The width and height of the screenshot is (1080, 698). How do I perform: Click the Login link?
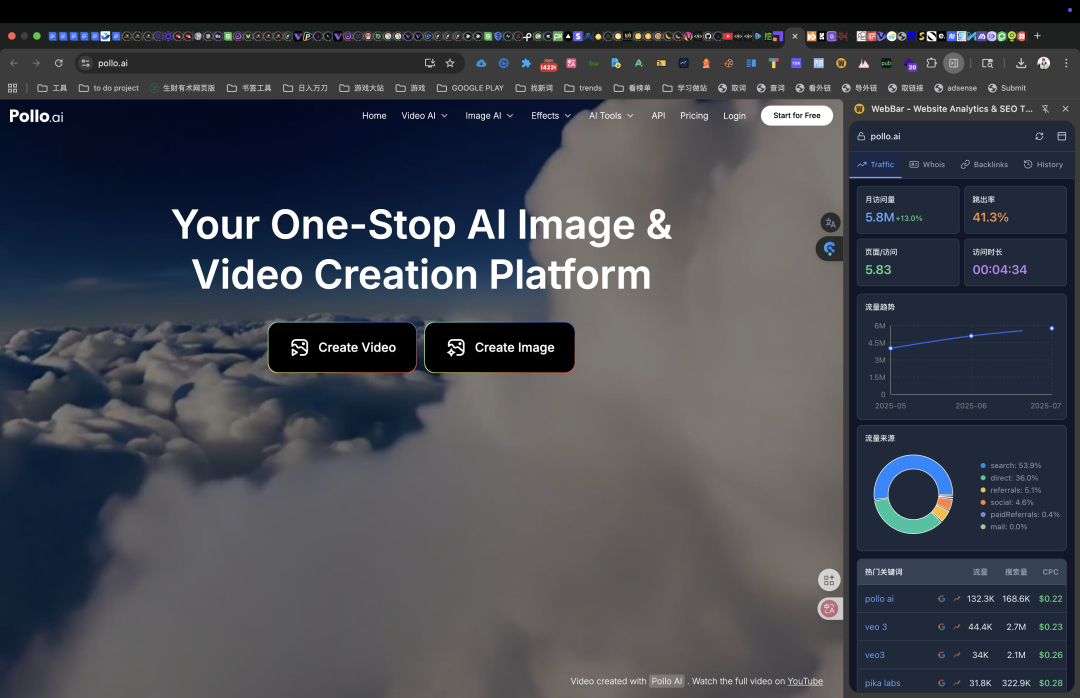point(734,116)
